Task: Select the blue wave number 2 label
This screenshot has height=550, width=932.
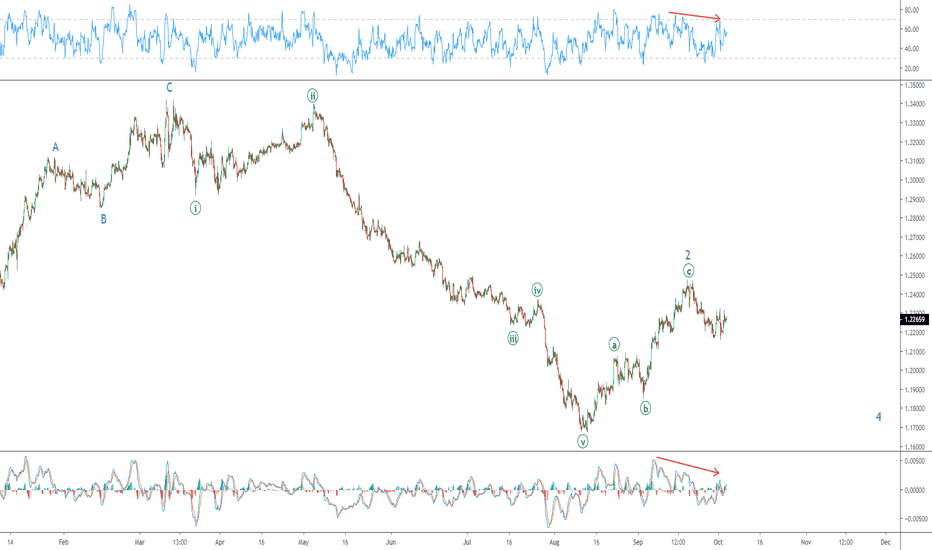Action: tap(688, 255)
